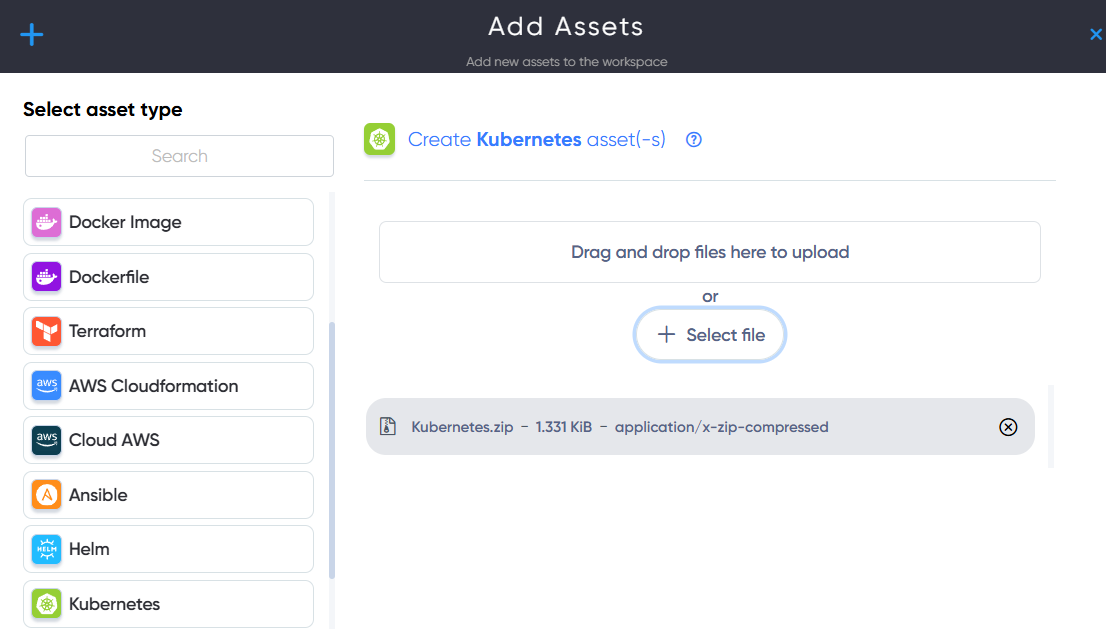Remove the Kubernetes.zip uploaded file
Viewport: 1106px width, 629px height.
point(1008,427)
